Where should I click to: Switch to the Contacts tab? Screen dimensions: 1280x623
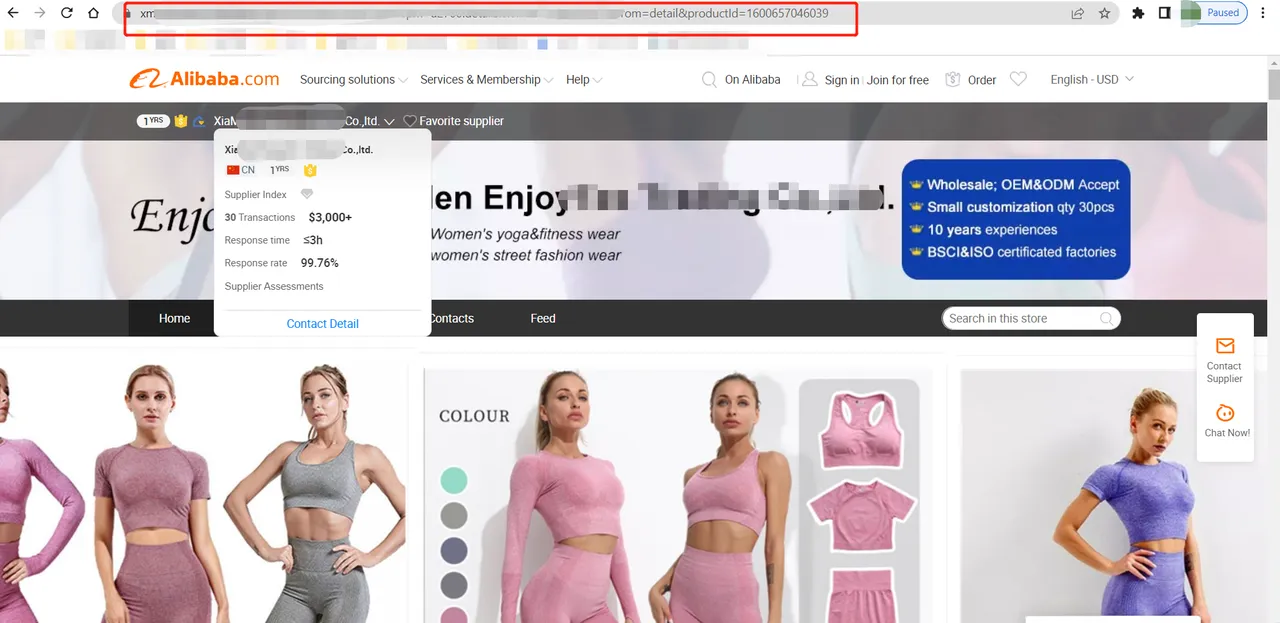point(451,318)
